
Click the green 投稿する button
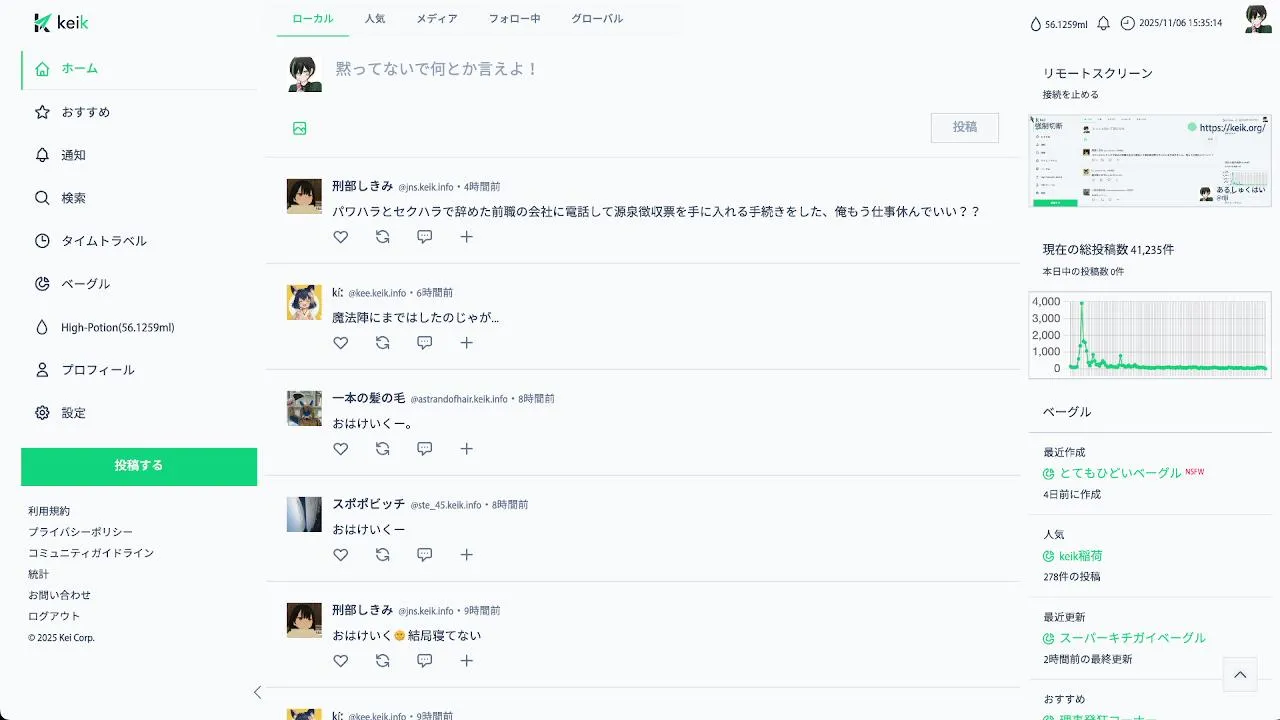coord(139,466)
